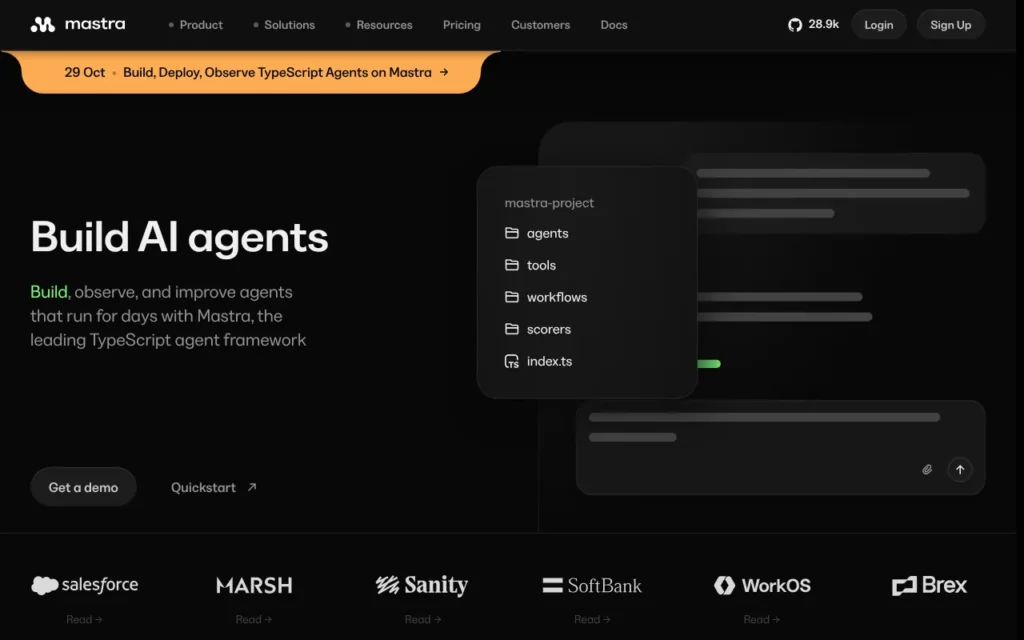Image resolution: width=1024 pixels, height=640 pixels.
Task: Click the mastra wordmark text
Action: (x=95, y=24)
